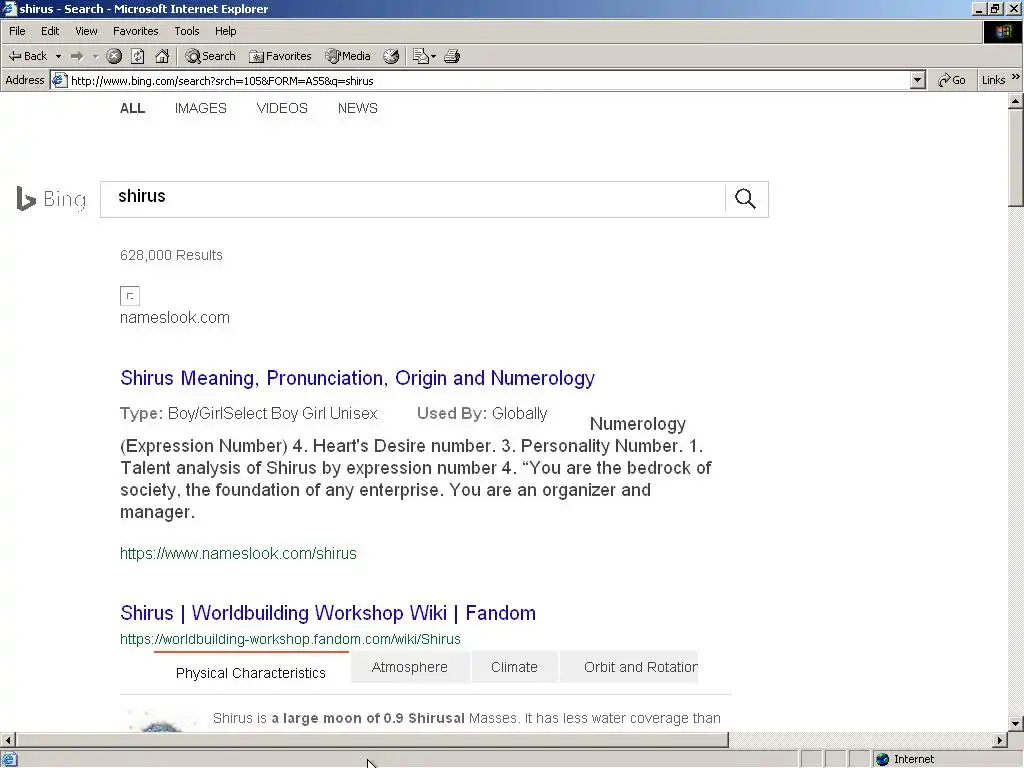Viewport: 1024px width, 768px height.
Task: Stop page loading with the Stop icon
Action: click(x=114, y=56)
